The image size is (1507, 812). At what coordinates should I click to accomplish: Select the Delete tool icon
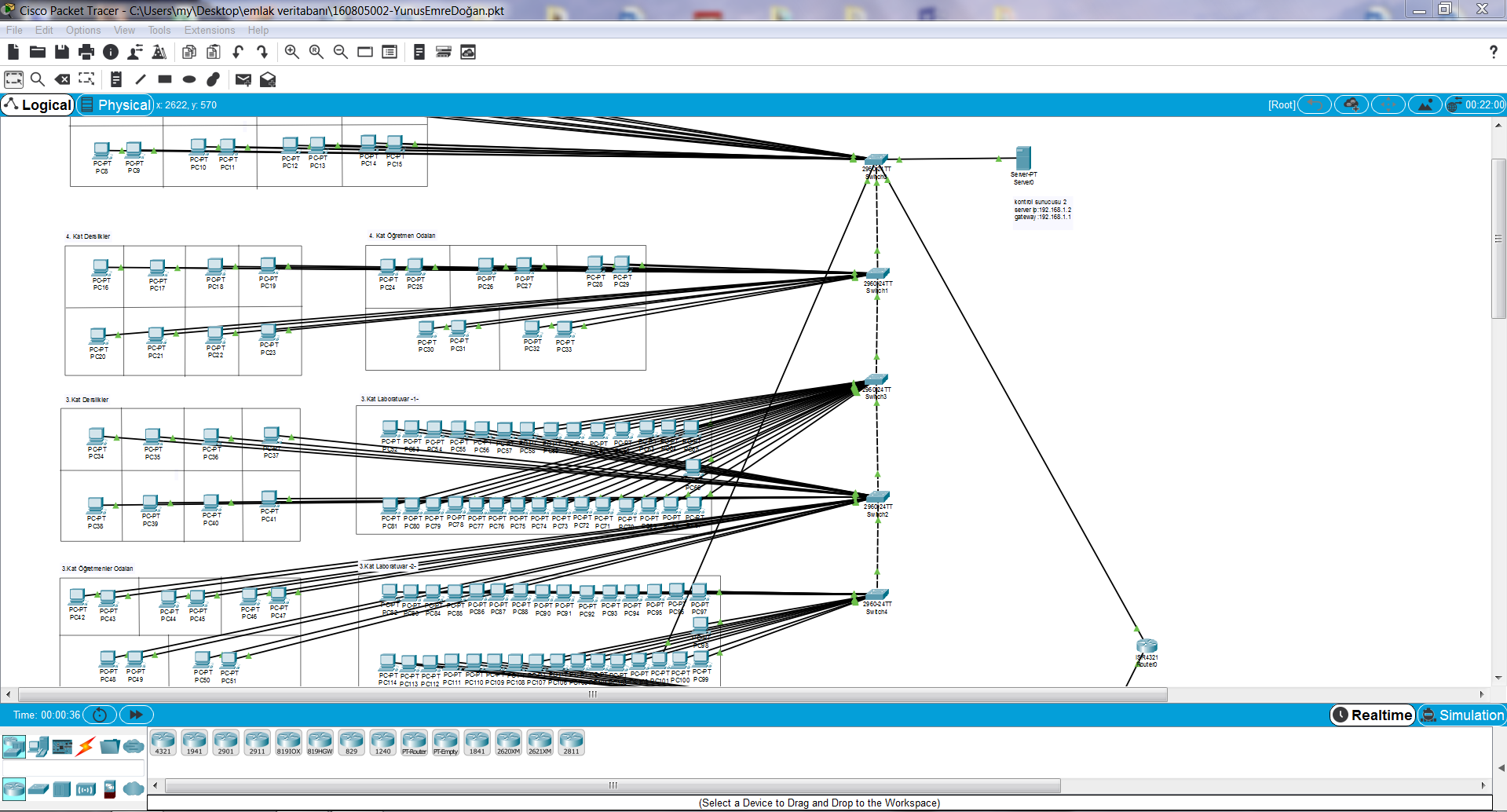click(62, 79)
